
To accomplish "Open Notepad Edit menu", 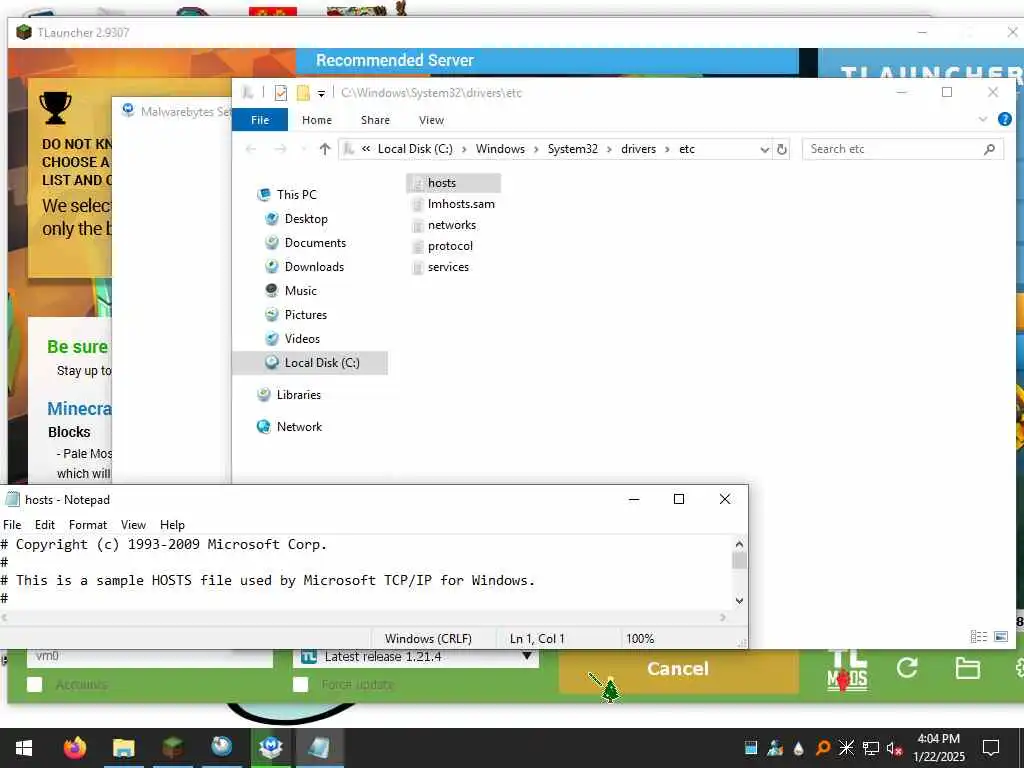I will 44,525.
